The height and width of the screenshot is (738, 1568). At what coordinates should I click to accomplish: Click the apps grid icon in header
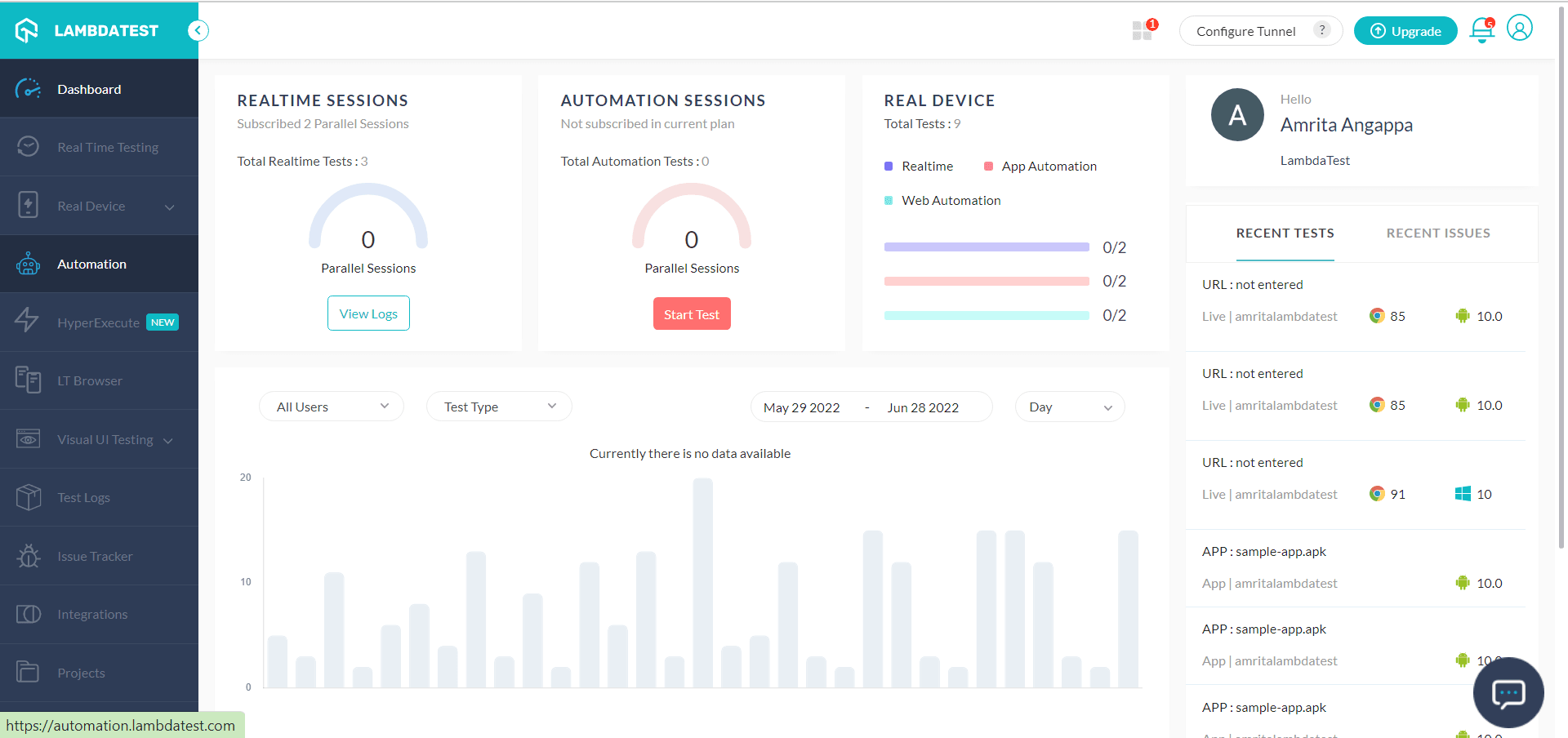coord(1142,31)
